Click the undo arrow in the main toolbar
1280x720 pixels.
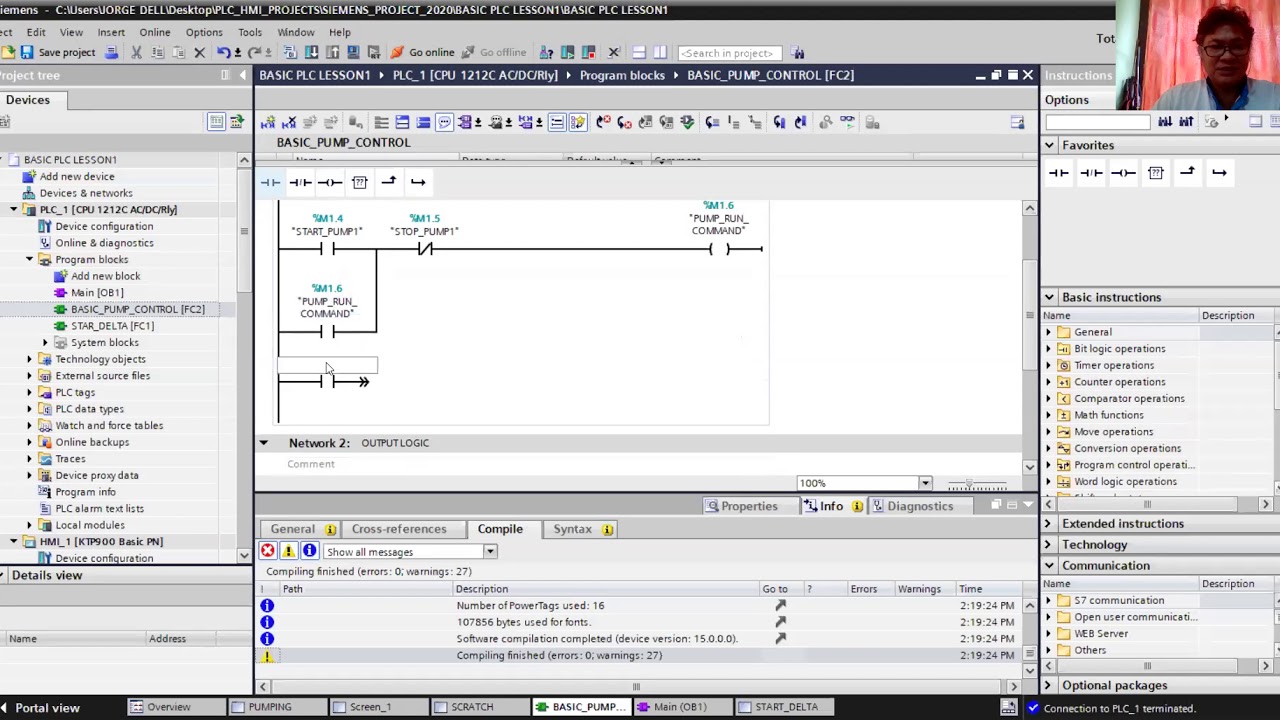click(x=223, y=53)
